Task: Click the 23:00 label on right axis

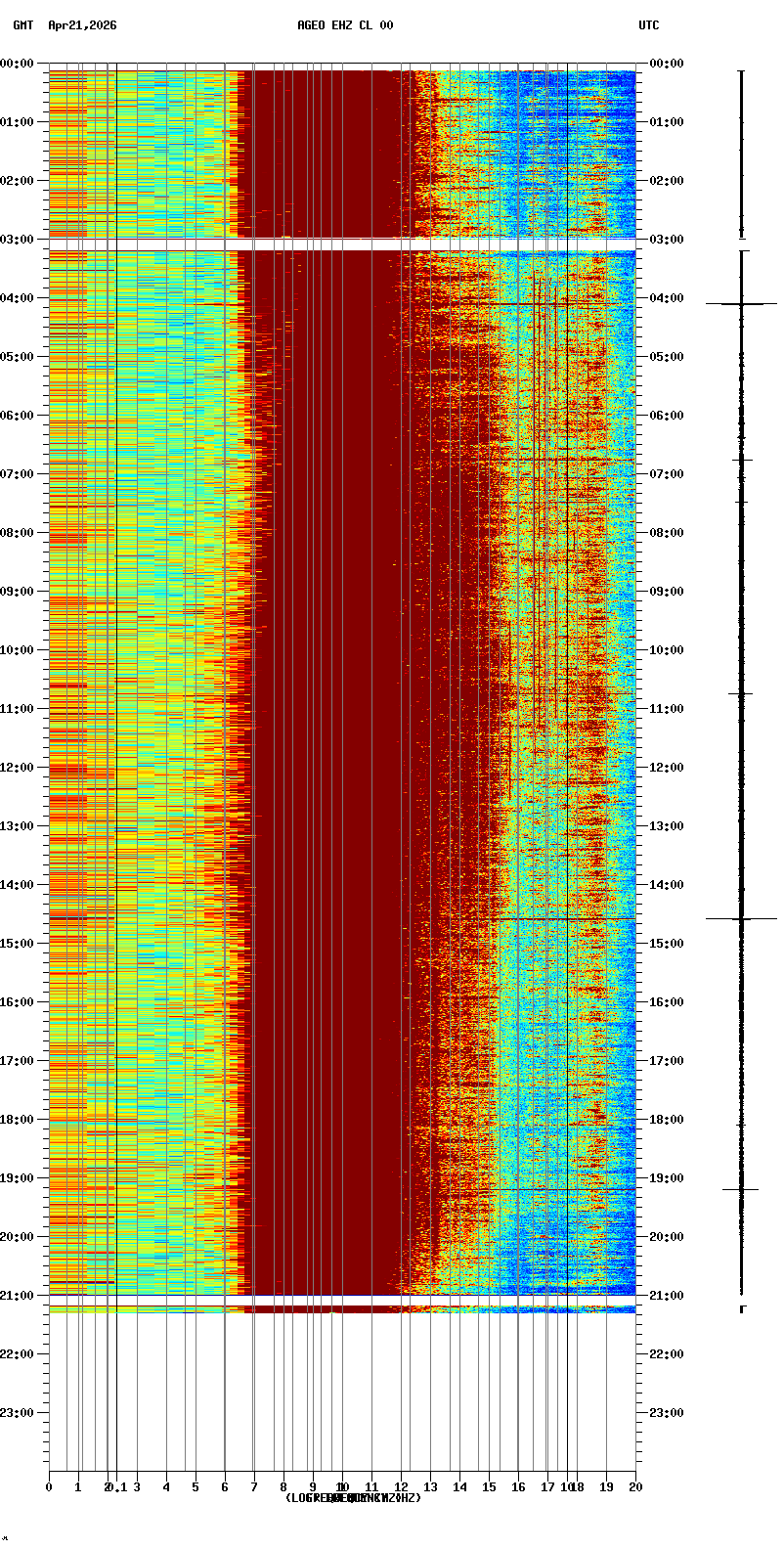Action: point(665,1413)
